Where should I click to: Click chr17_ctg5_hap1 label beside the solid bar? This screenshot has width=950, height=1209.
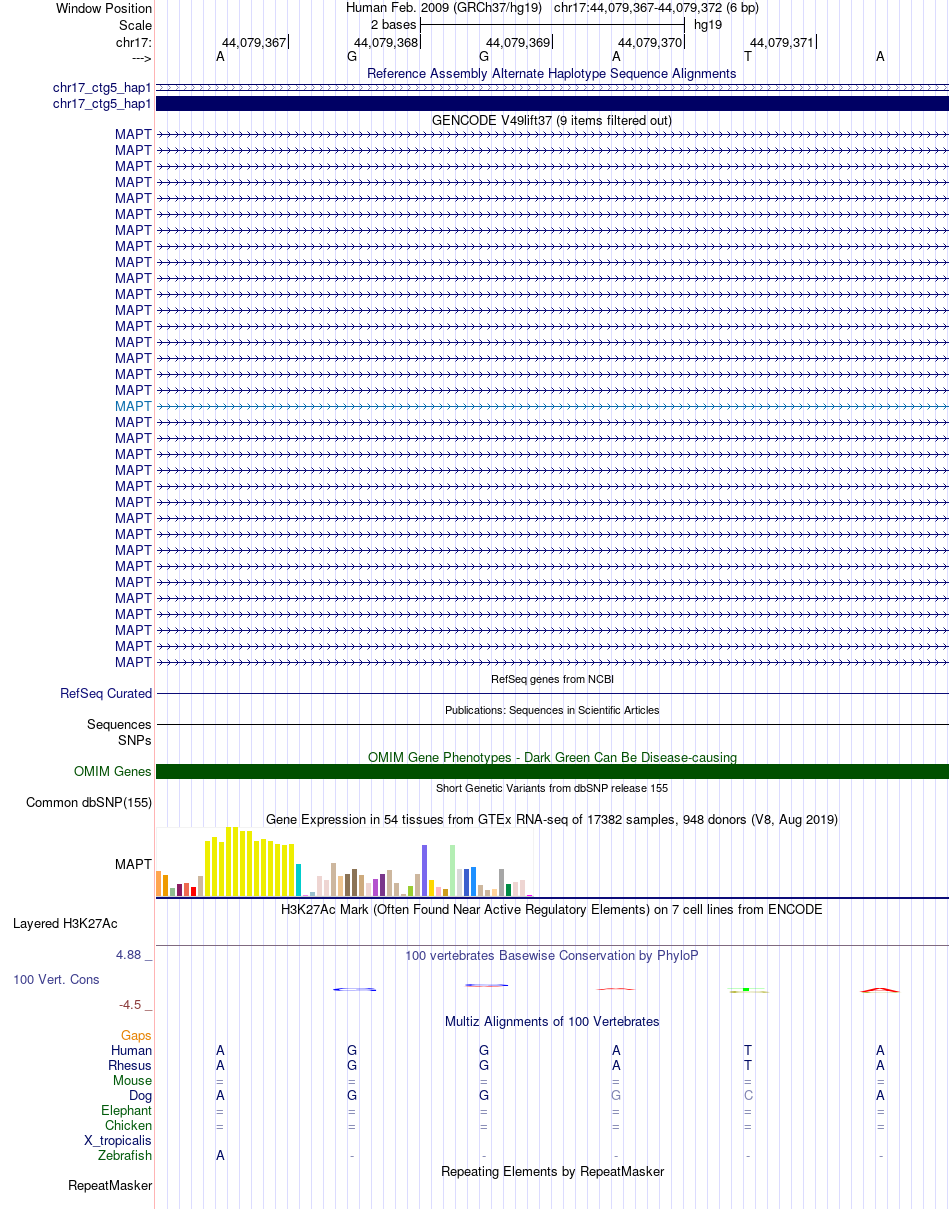pyautogui.click(x=102, y=104)
